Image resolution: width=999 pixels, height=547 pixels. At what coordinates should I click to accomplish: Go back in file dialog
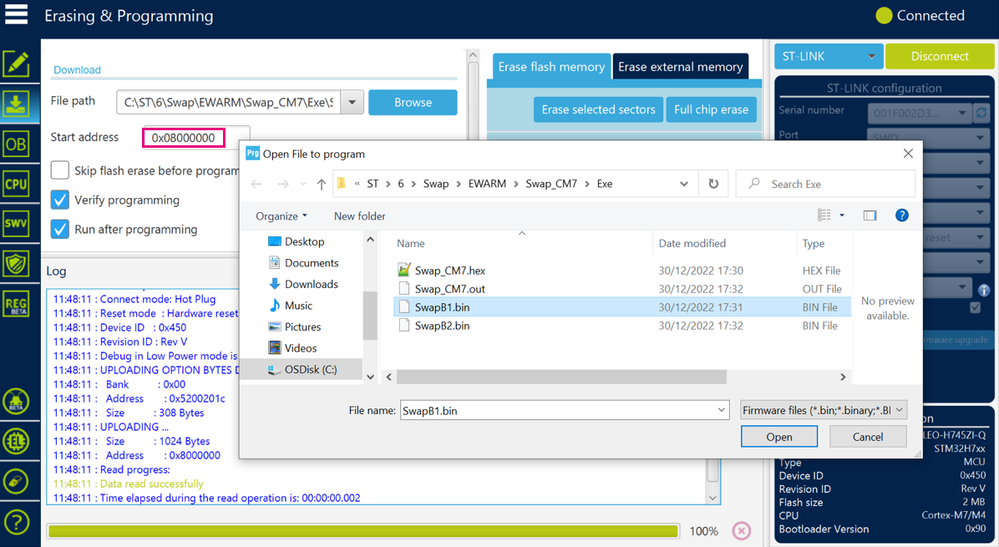pos(257,184)
